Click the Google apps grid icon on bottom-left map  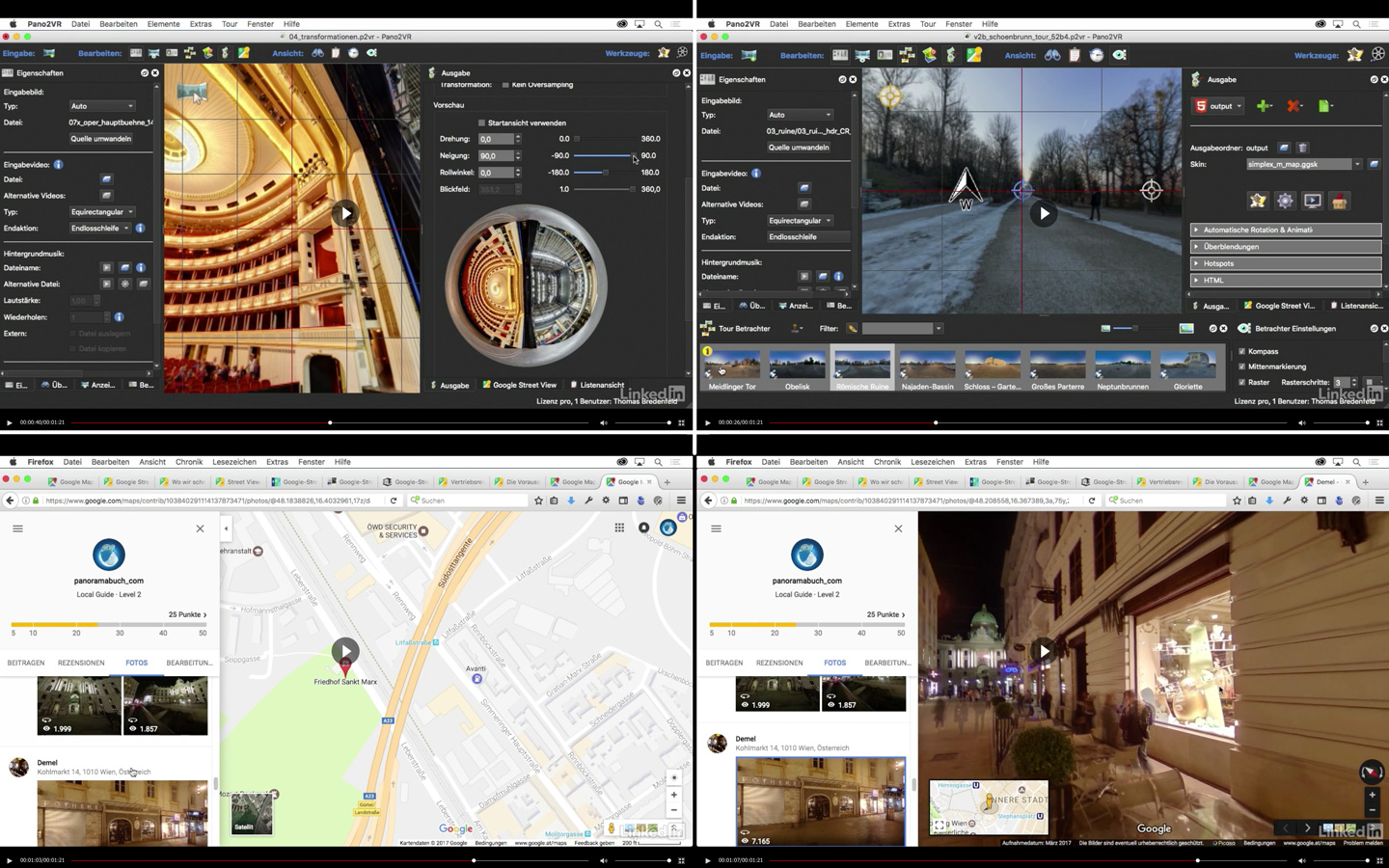pos(619,528)
